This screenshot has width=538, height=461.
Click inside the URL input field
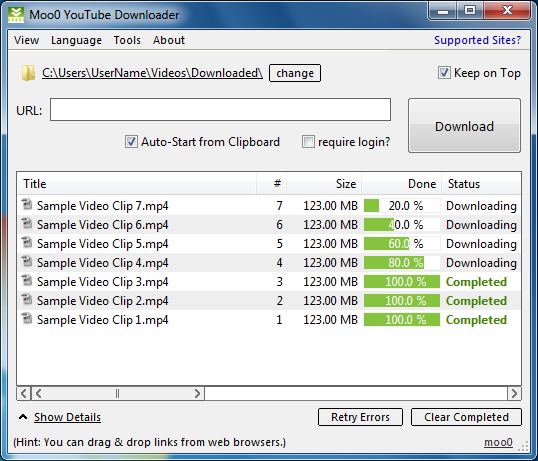[220, 110]
